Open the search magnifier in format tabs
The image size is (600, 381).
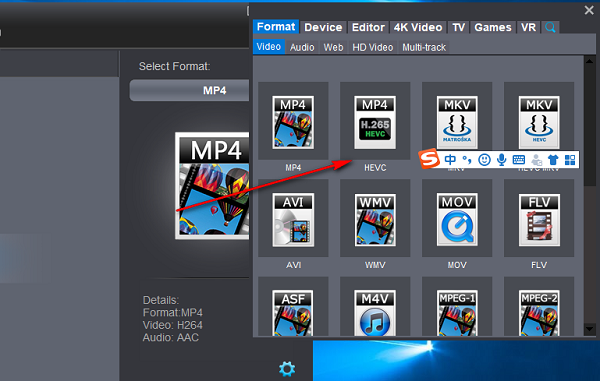pyautogui.click(x=550, y=28)
